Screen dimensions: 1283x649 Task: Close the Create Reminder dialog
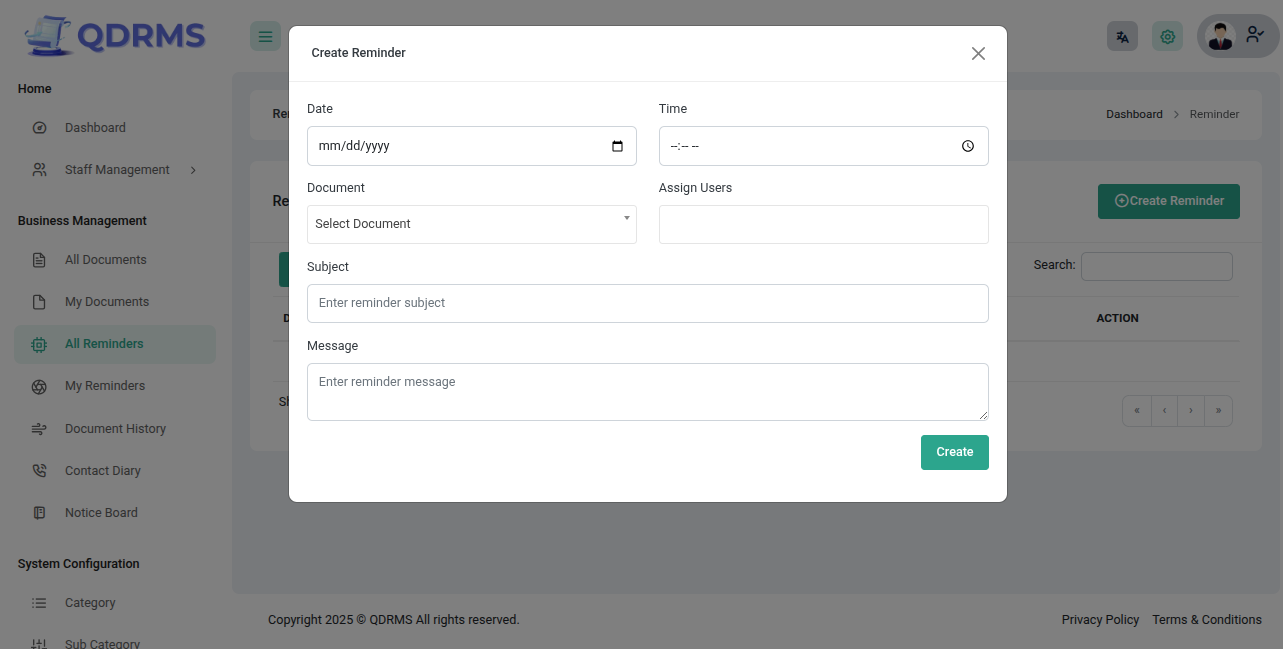978,53
